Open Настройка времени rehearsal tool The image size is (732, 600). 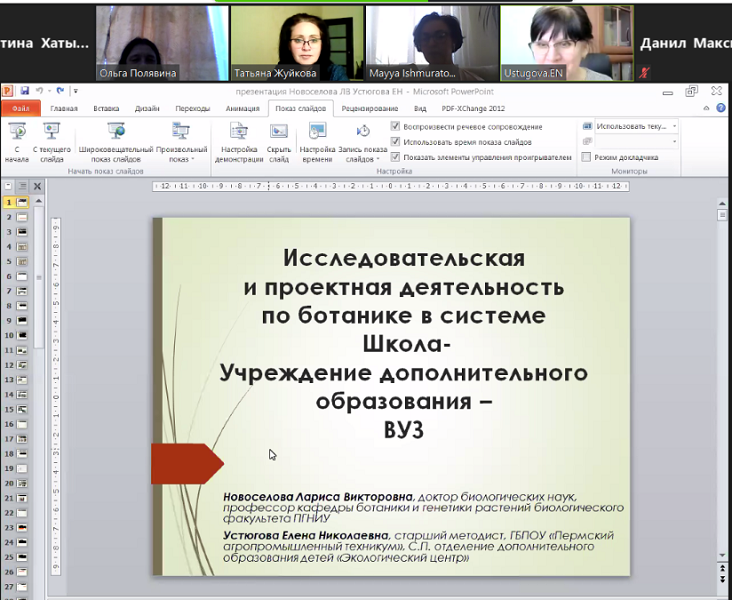pyautogui.click(x=317, y=139)
